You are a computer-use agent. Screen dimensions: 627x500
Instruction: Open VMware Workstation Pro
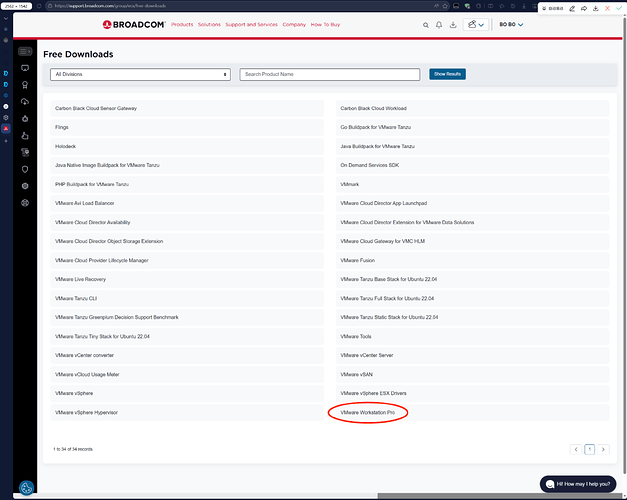pos(472,412)
